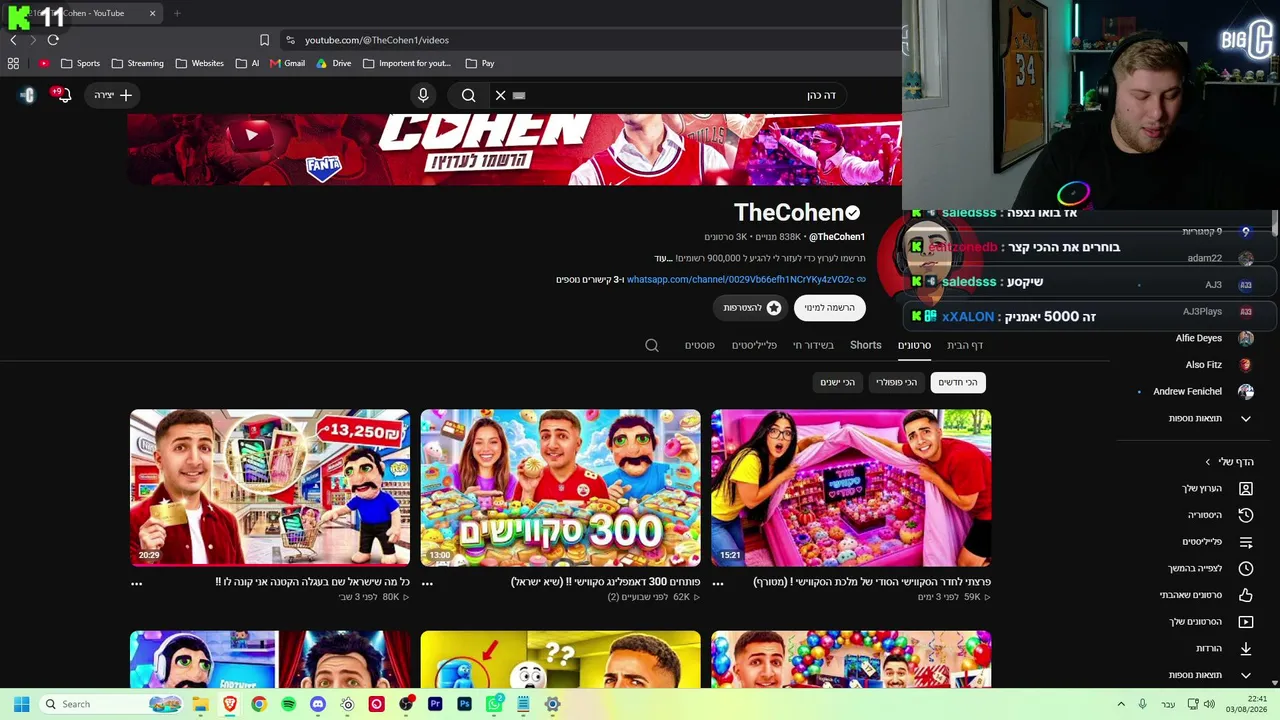Open the YouTube bookmark shortcut icon
The image size is (1280, 720).
tap(44, 63)
